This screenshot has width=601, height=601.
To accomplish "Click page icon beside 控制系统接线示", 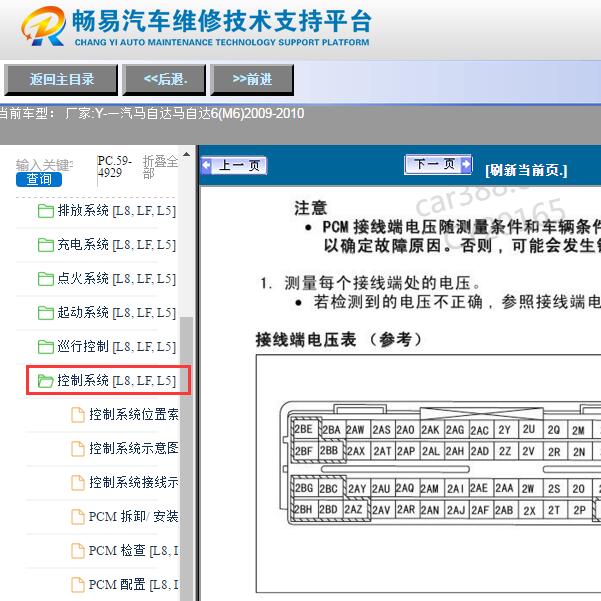I will [x=78, y=483].
